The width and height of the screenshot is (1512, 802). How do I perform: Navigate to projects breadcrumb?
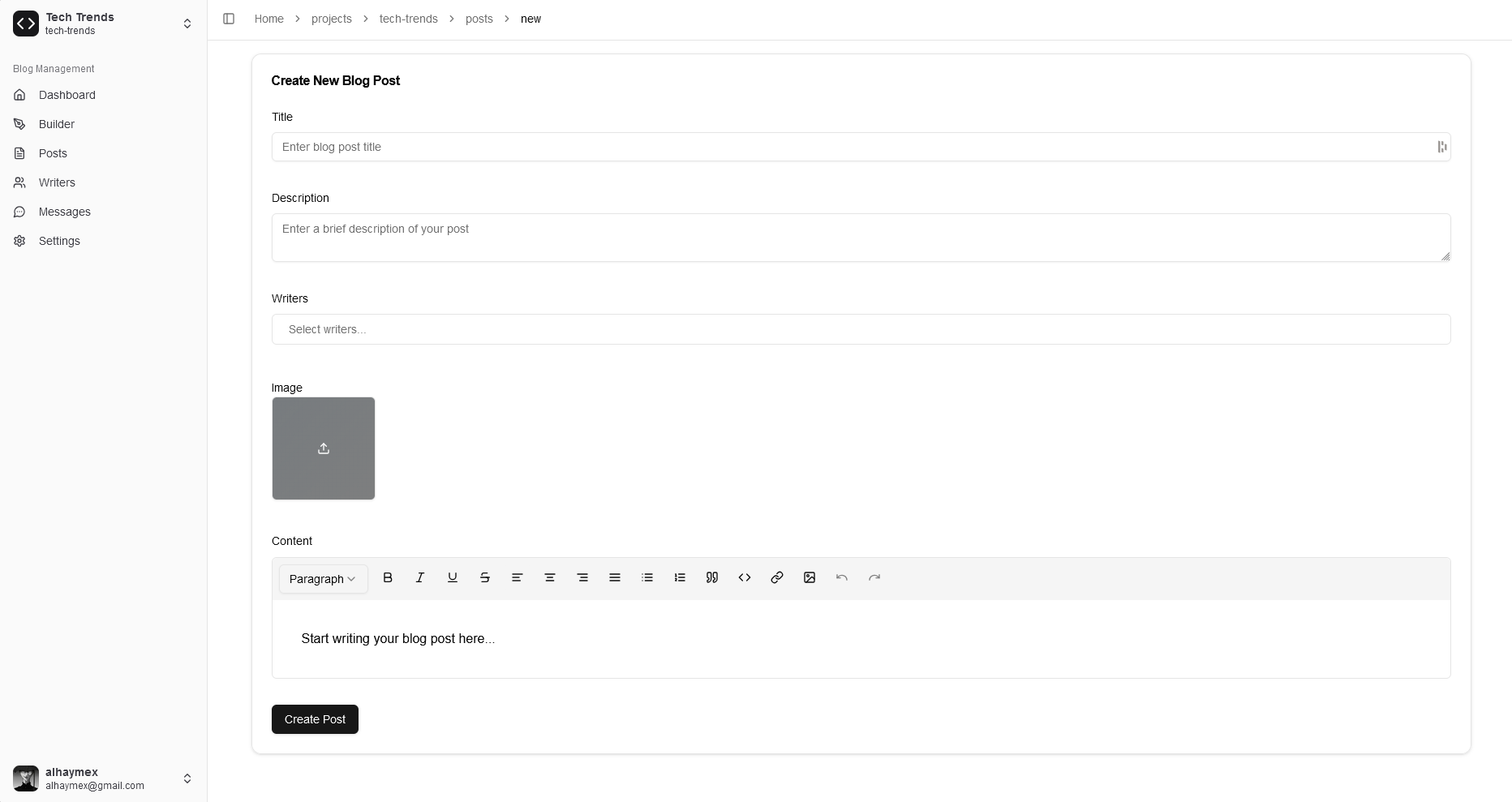click(x=332, y=19)
